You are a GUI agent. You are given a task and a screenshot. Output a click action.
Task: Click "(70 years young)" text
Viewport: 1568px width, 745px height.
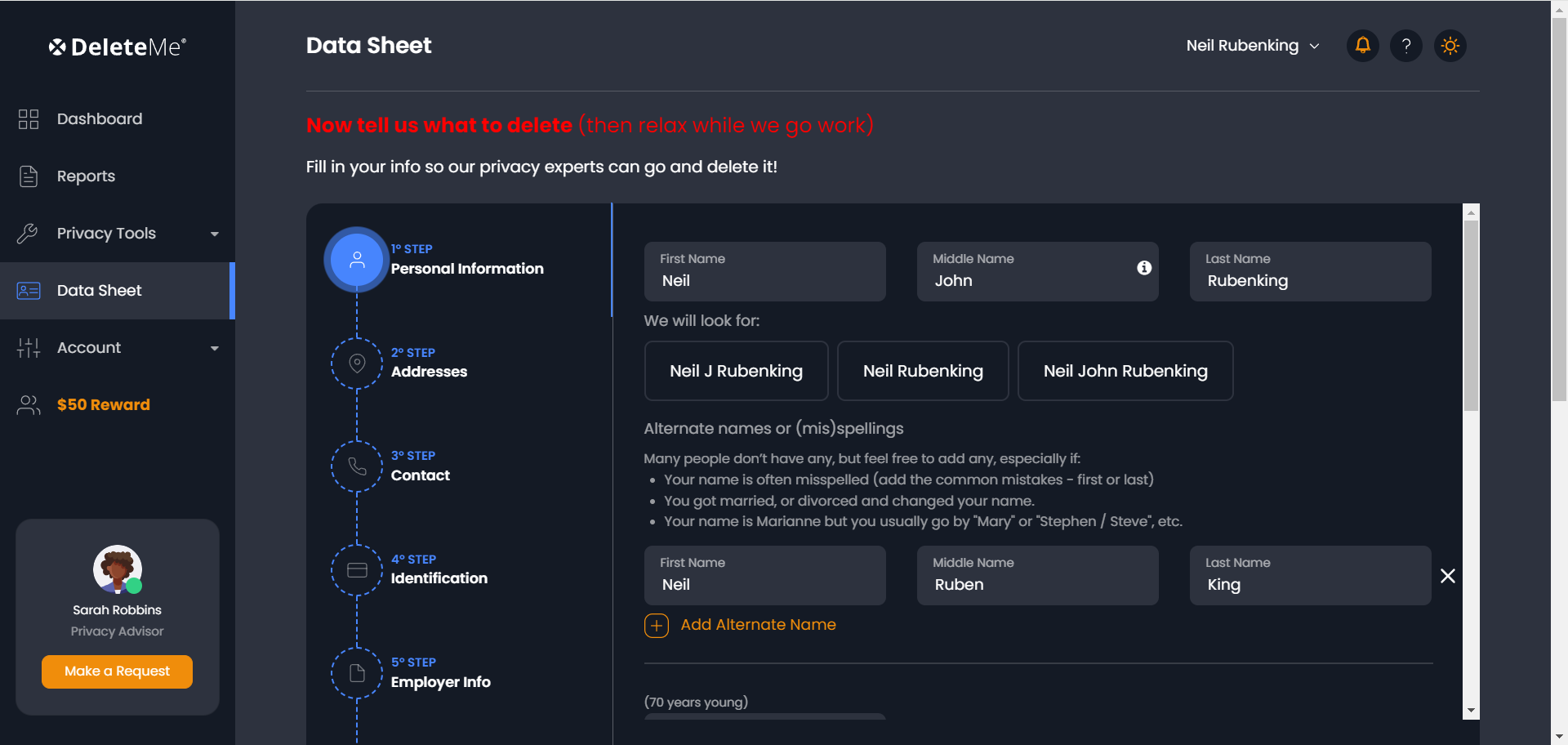coord(696,702)
